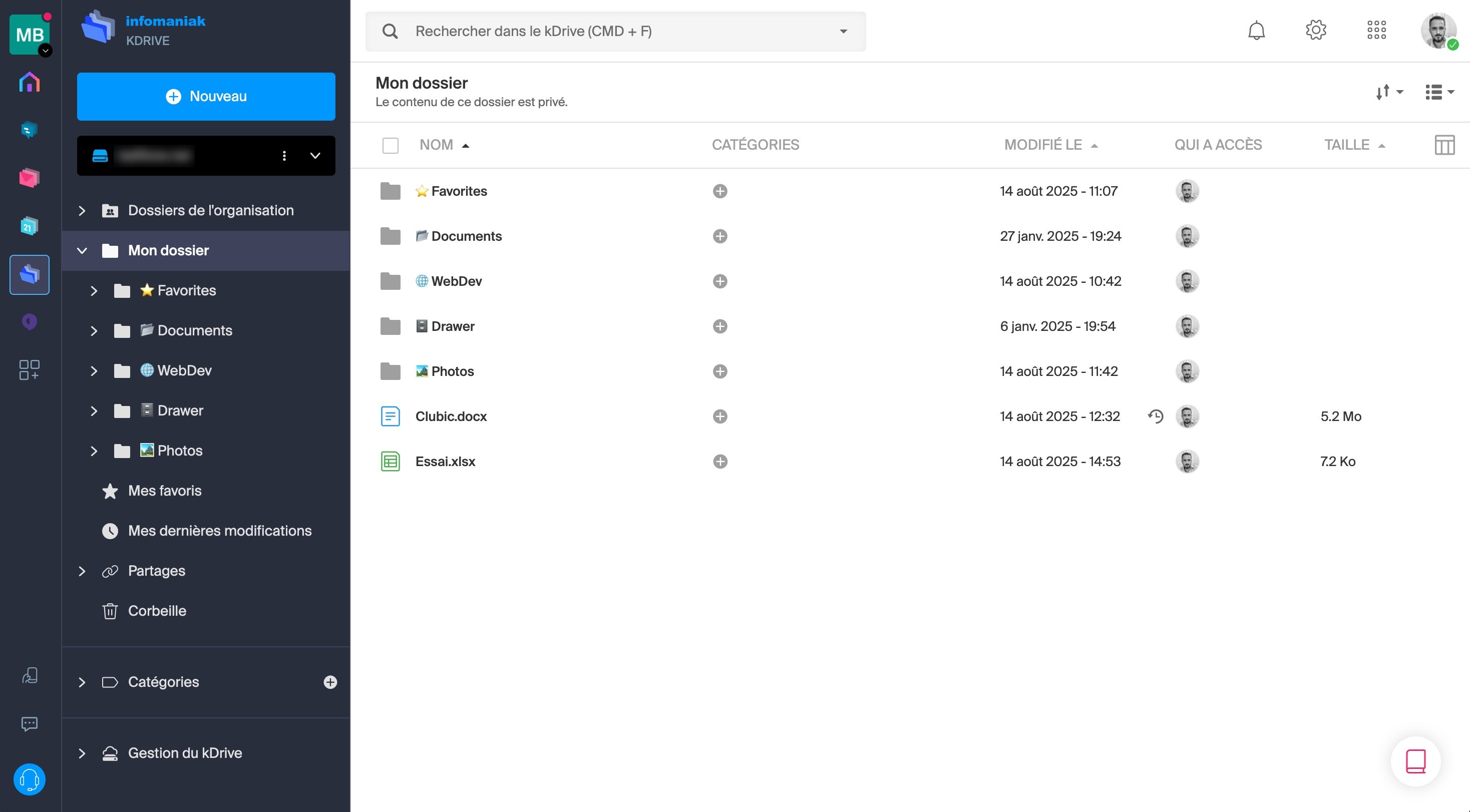Focus the kDrive search field

pyautogui.click(x=615, y=32)
